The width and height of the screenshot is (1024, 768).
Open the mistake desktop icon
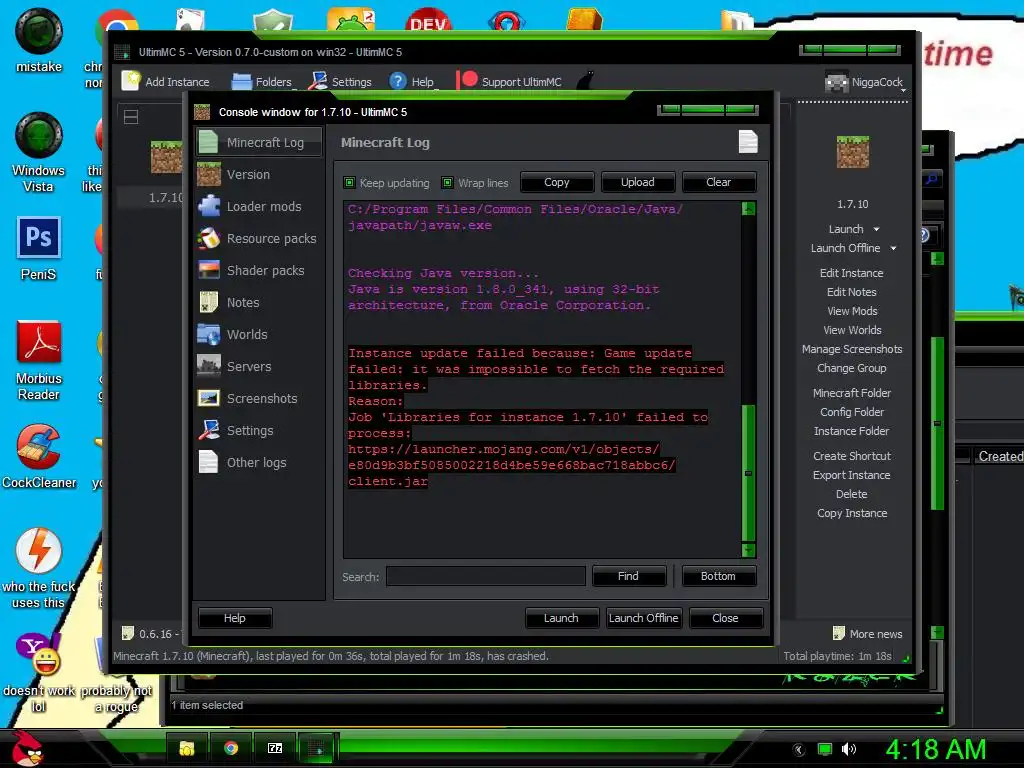(39, 40)
